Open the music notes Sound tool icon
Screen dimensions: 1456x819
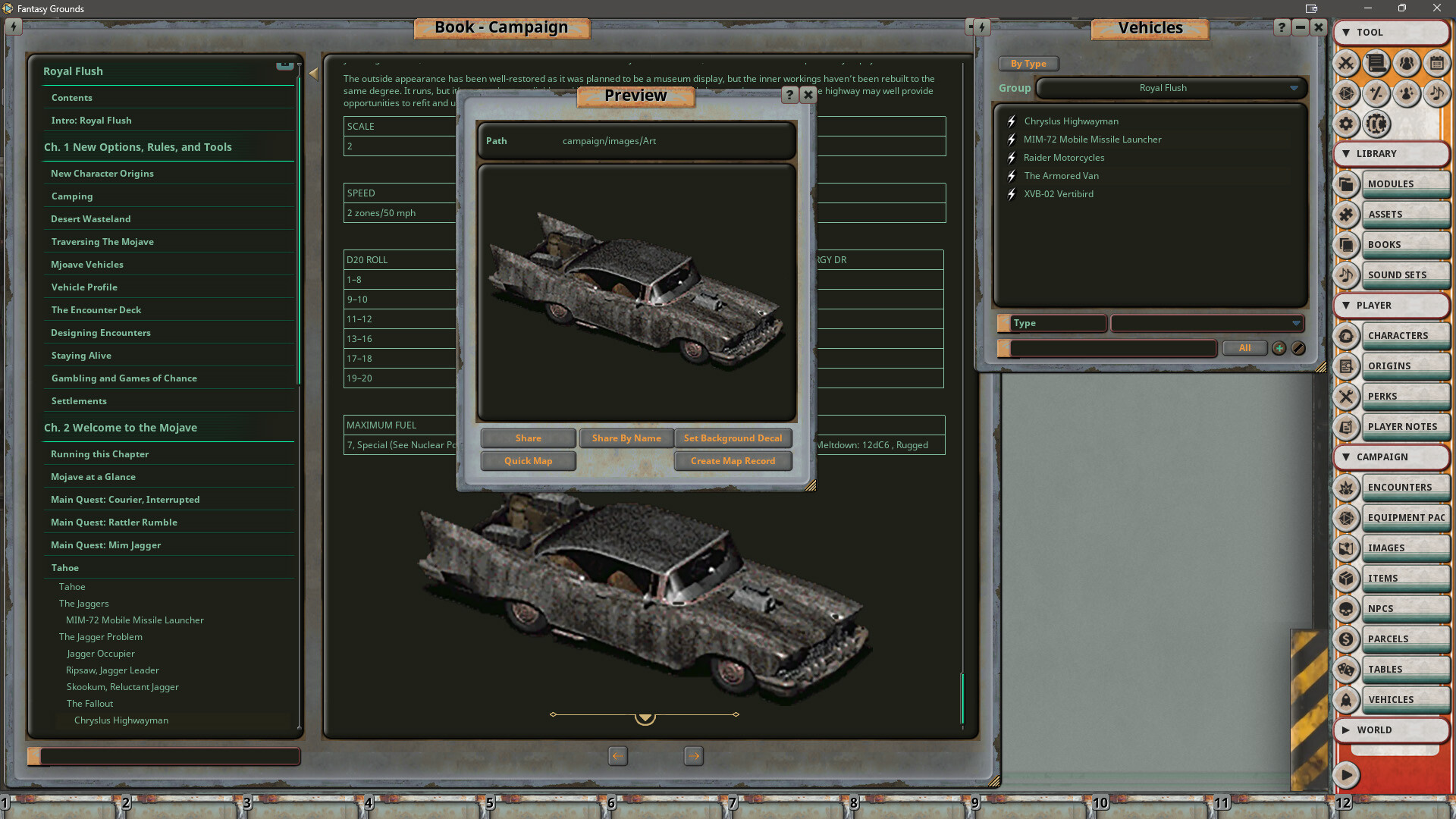(1436, 93)
